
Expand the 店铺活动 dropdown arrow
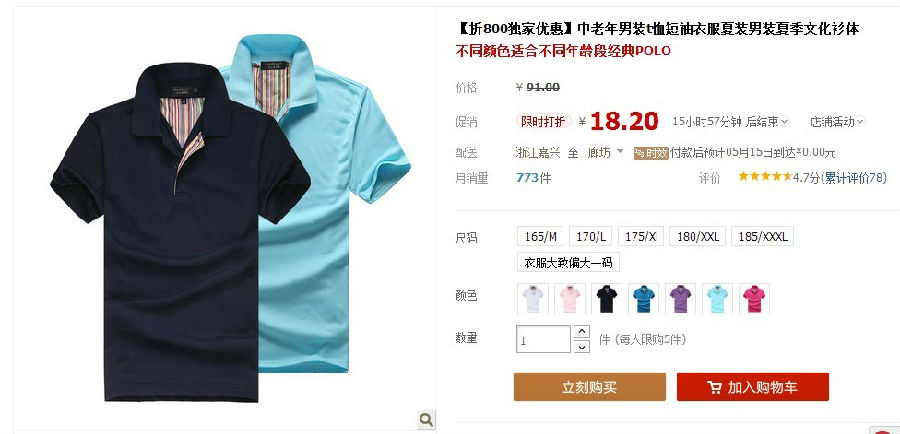tap(860, 122)
